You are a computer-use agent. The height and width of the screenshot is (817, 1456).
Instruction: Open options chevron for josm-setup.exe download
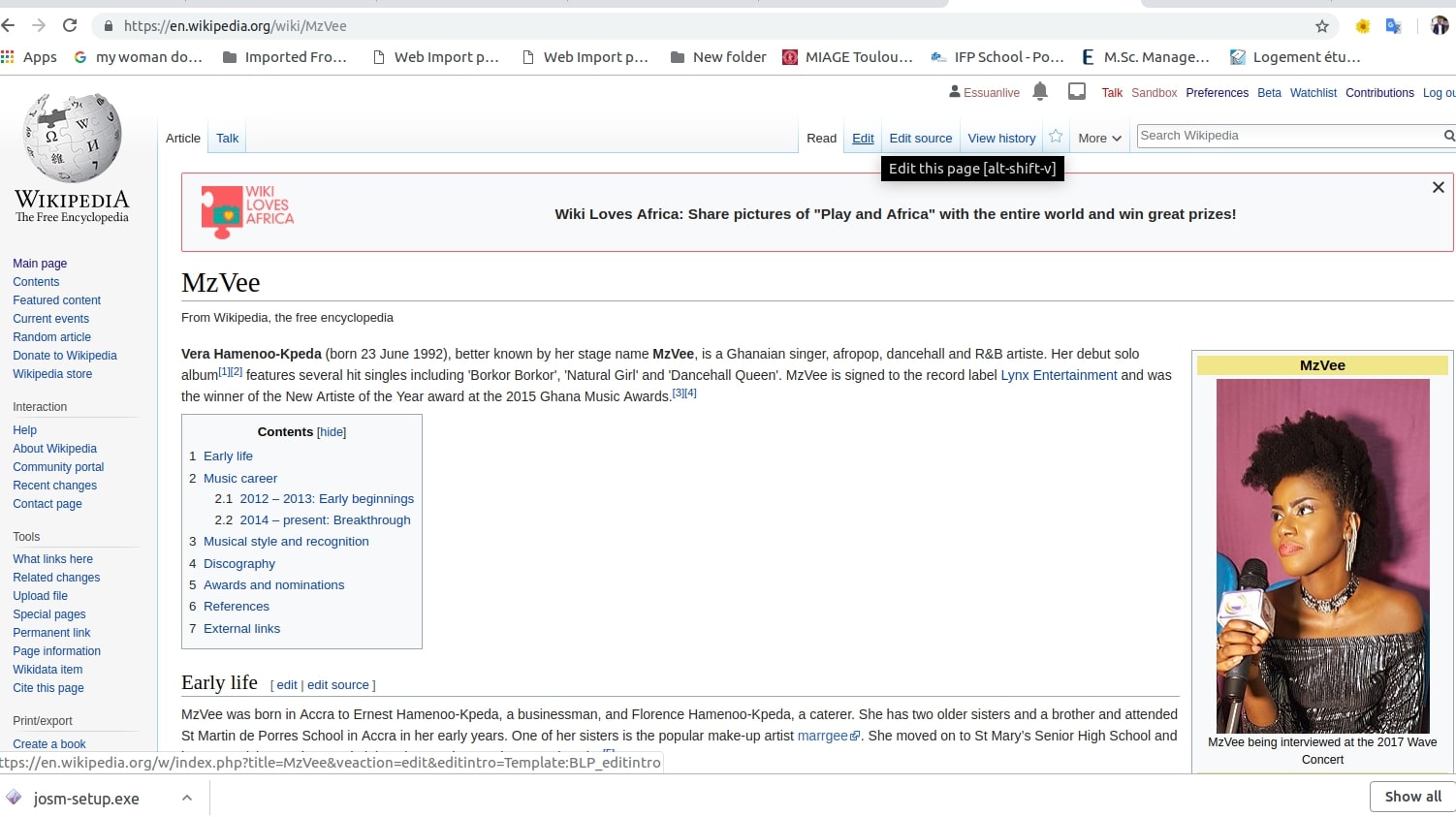click(x=187, y=798)
